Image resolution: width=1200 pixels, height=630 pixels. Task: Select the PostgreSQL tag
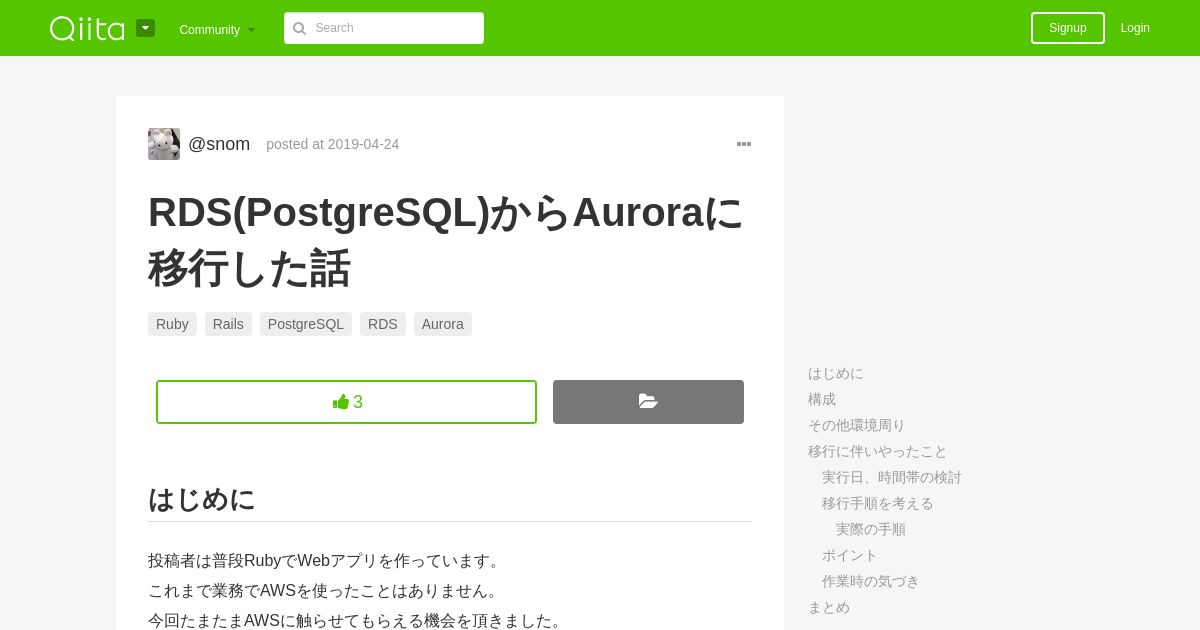tap(306, 324)
